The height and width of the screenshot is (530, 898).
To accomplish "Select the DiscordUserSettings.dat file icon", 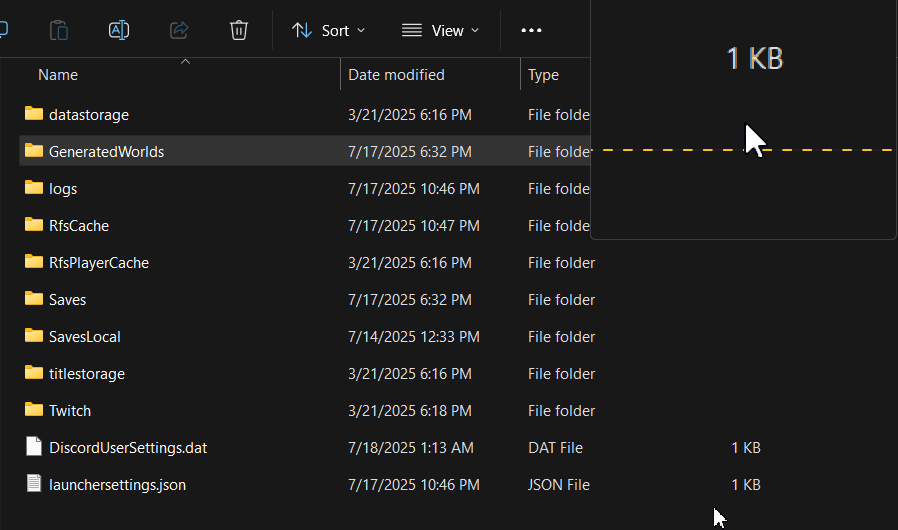I will (x=34, y=447).
